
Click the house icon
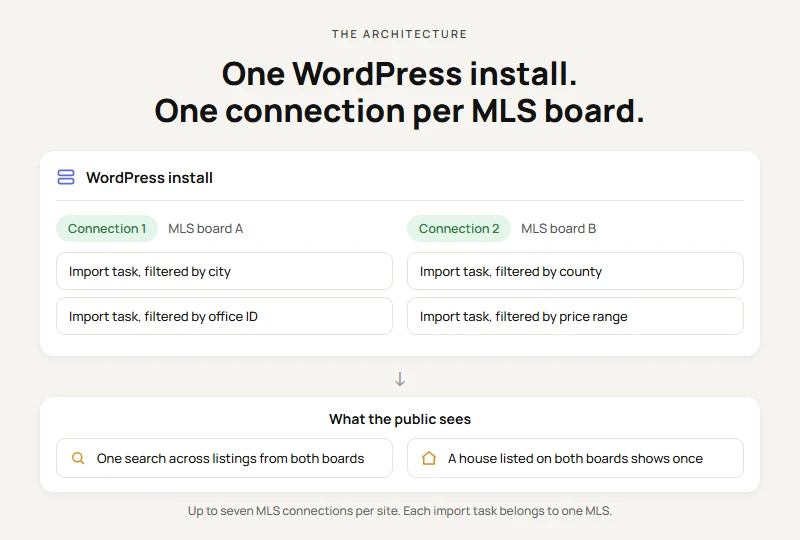429,458
